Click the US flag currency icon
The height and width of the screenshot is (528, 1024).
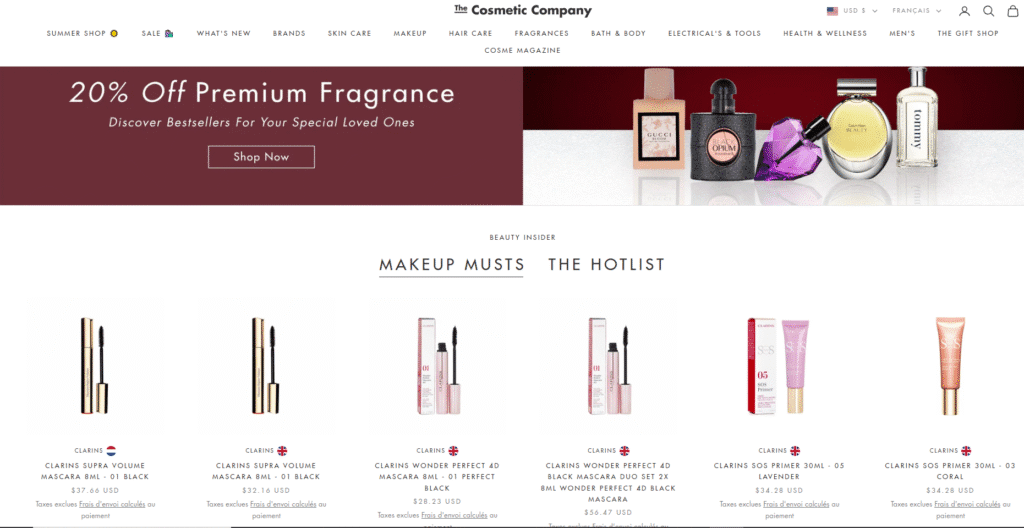[832, 11]
